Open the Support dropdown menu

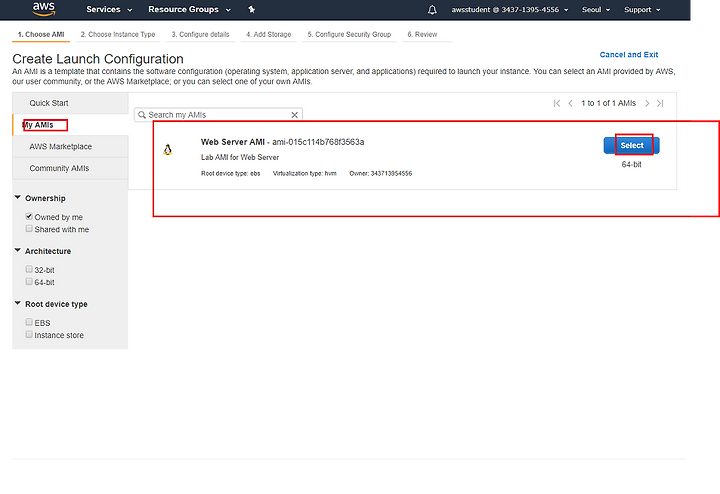[642, 10]
